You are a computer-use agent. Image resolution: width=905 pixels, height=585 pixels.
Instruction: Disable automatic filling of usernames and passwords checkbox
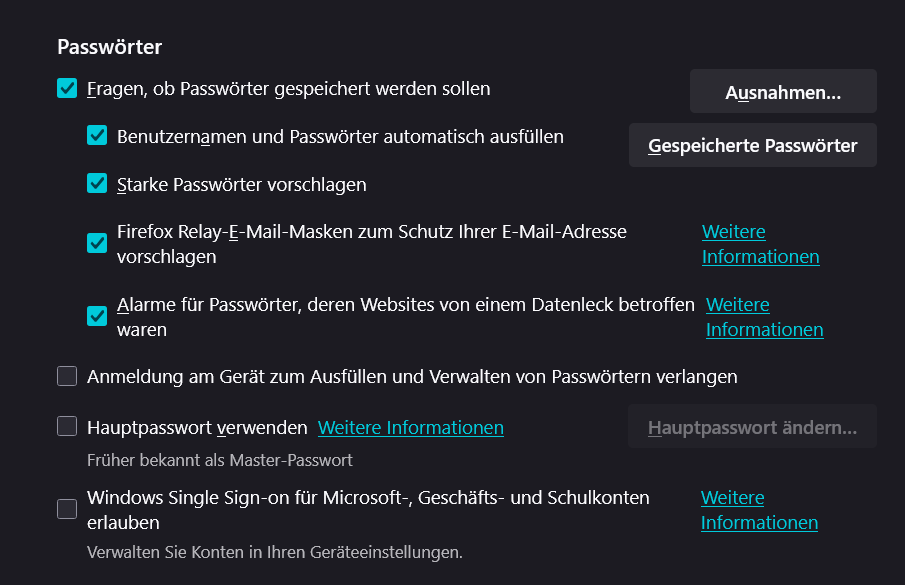click(97, 136)
